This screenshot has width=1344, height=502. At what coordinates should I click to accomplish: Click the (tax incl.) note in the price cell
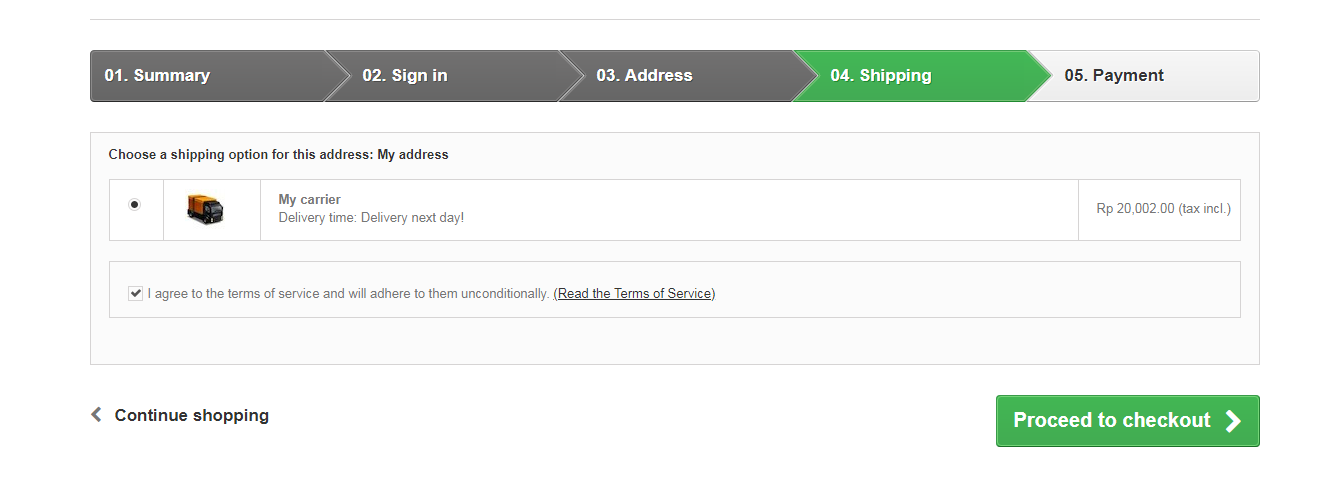(x=1205, y=209)
